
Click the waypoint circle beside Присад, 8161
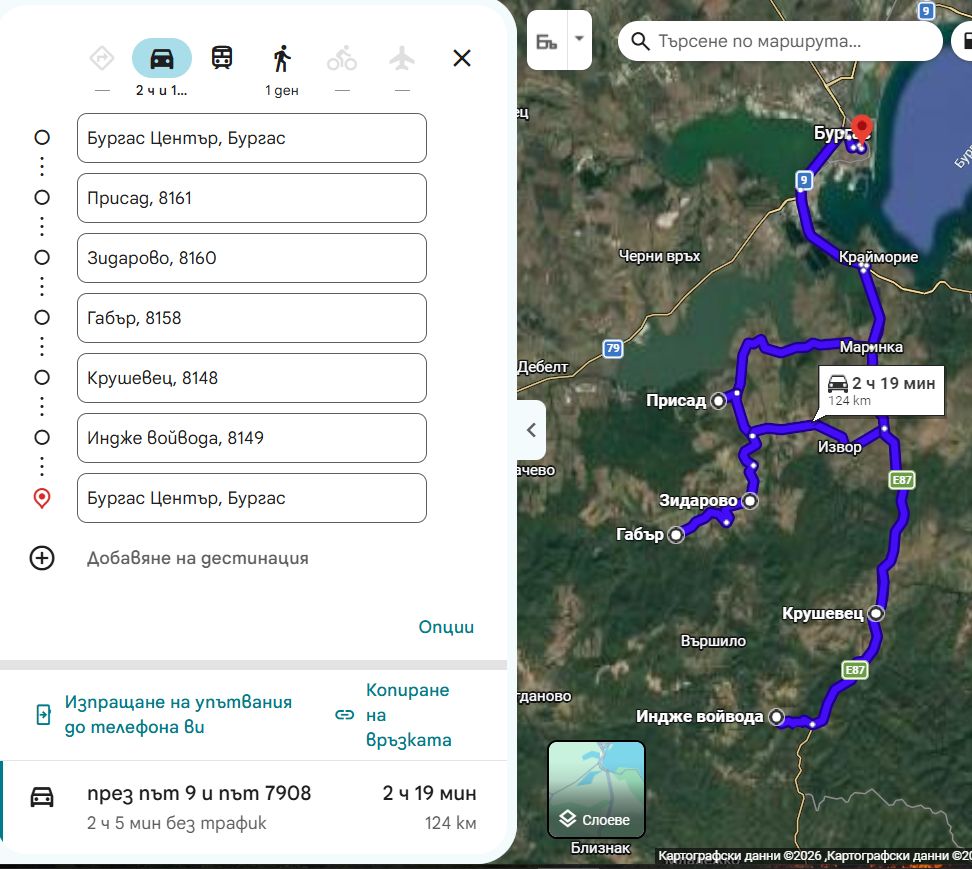tap(42, 198)
